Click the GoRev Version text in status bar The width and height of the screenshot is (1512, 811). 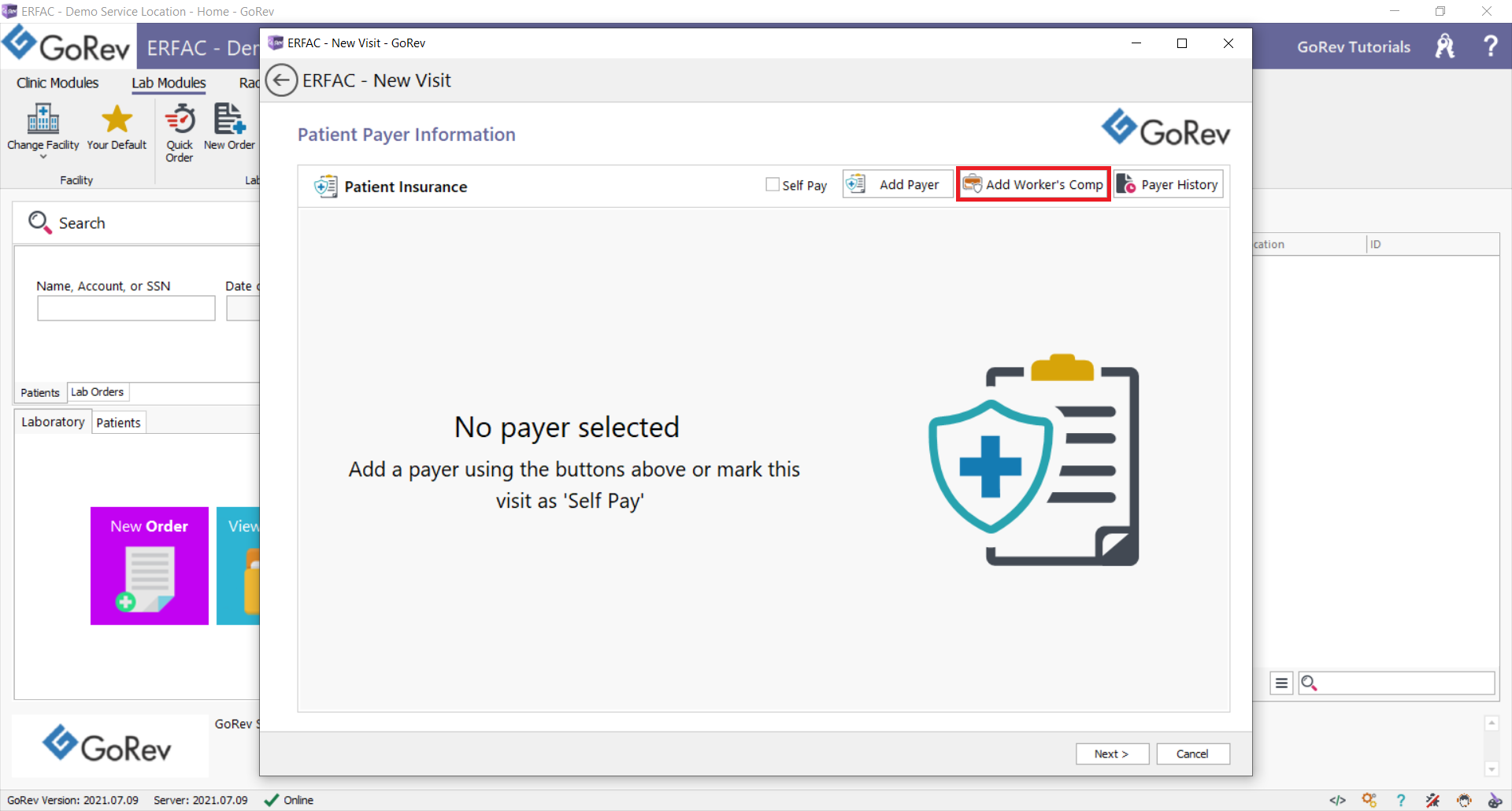pyautogui.click(x=72, y=800)
